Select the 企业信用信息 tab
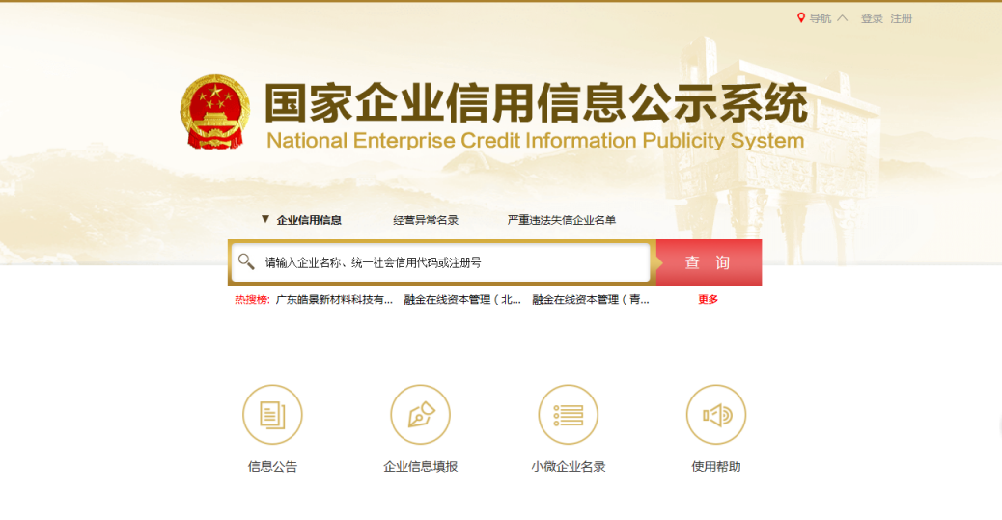Image resolution: width=1002 pixels, height=520 pixels. 308,220
